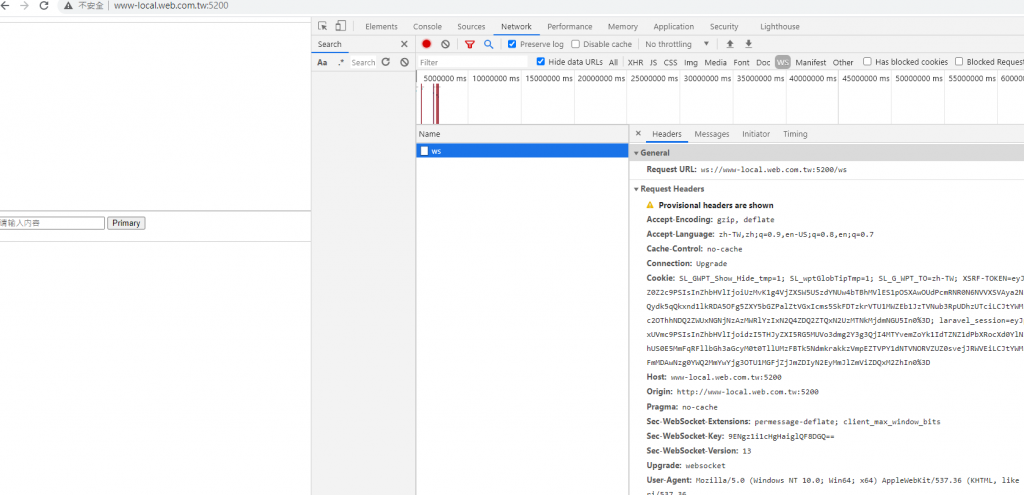This screenshot has width=1024, height=495.
Task: Filter requests by CSS
Action: [x=670, y=63]
